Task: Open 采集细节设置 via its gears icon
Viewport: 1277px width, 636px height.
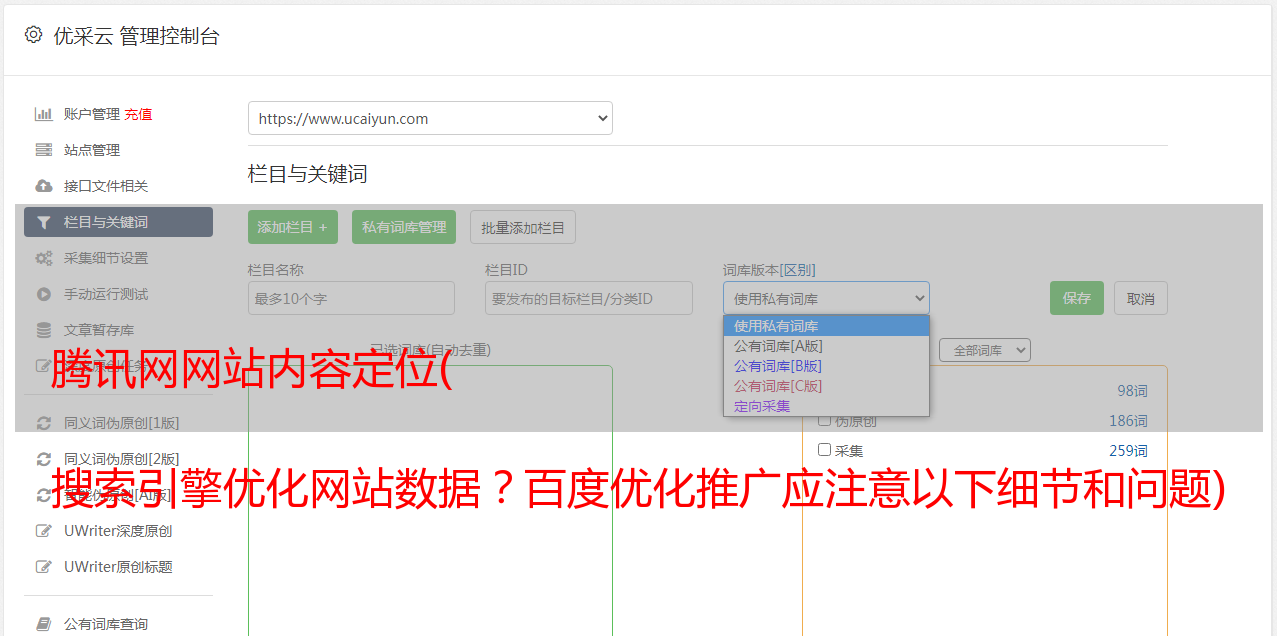Action: (x=44, y=258)
